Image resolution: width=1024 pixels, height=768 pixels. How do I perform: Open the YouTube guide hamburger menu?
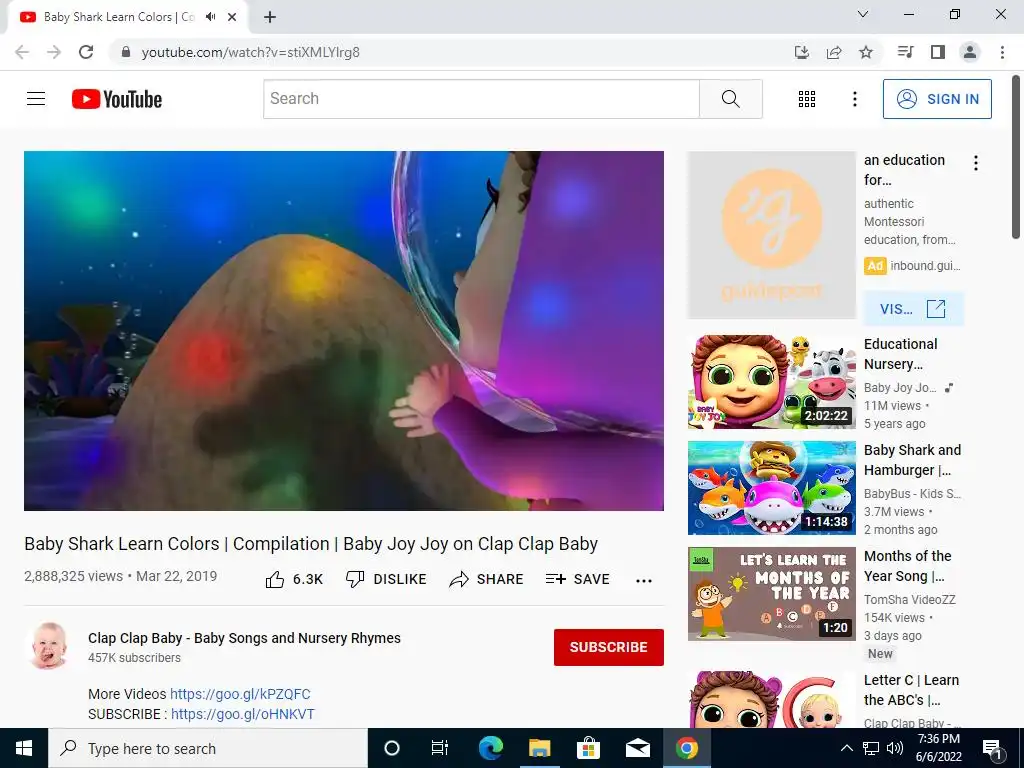(x=36, y=99)
